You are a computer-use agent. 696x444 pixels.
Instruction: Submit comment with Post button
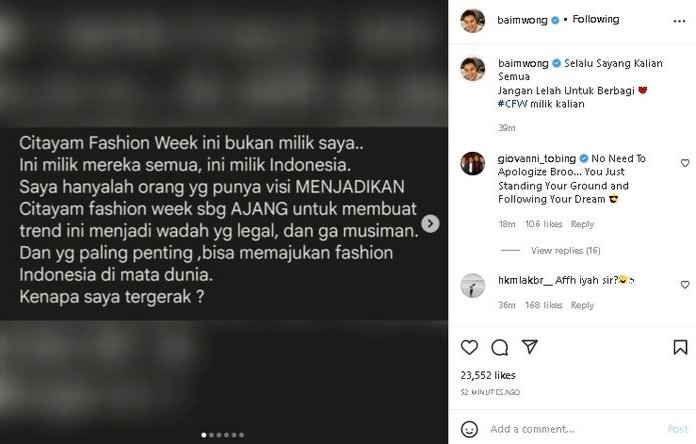(677, 429)
